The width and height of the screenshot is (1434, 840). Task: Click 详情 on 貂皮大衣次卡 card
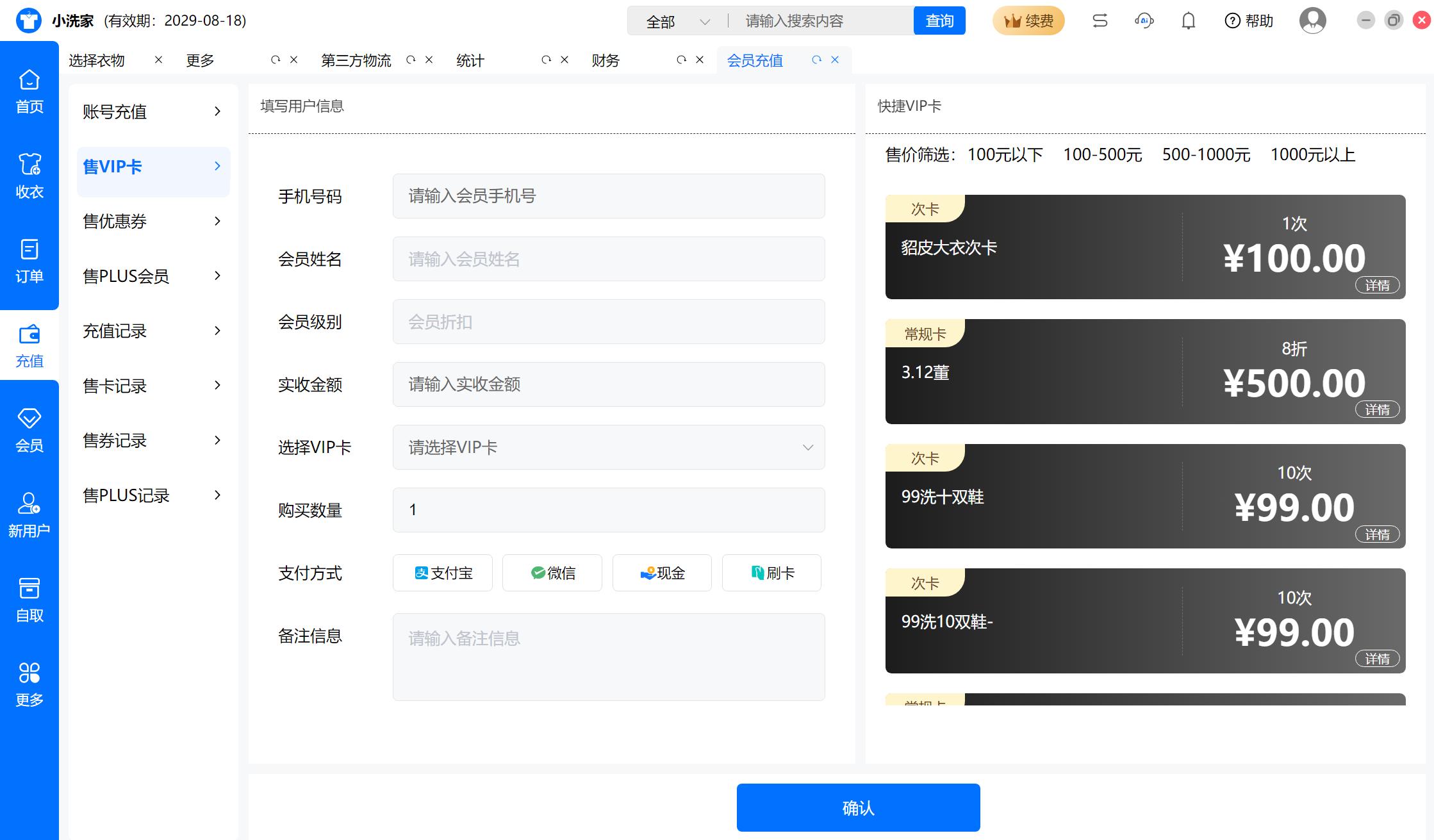[x=1376, y=285]
